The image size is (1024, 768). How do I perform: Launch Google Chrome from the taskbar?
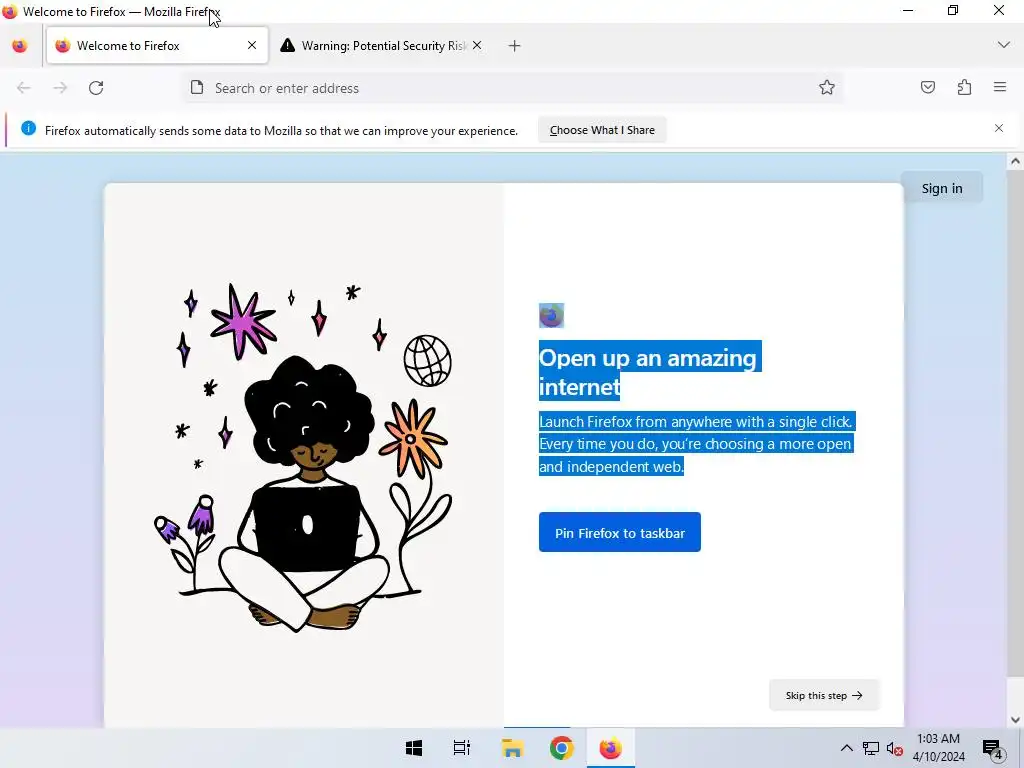point(562,748)
